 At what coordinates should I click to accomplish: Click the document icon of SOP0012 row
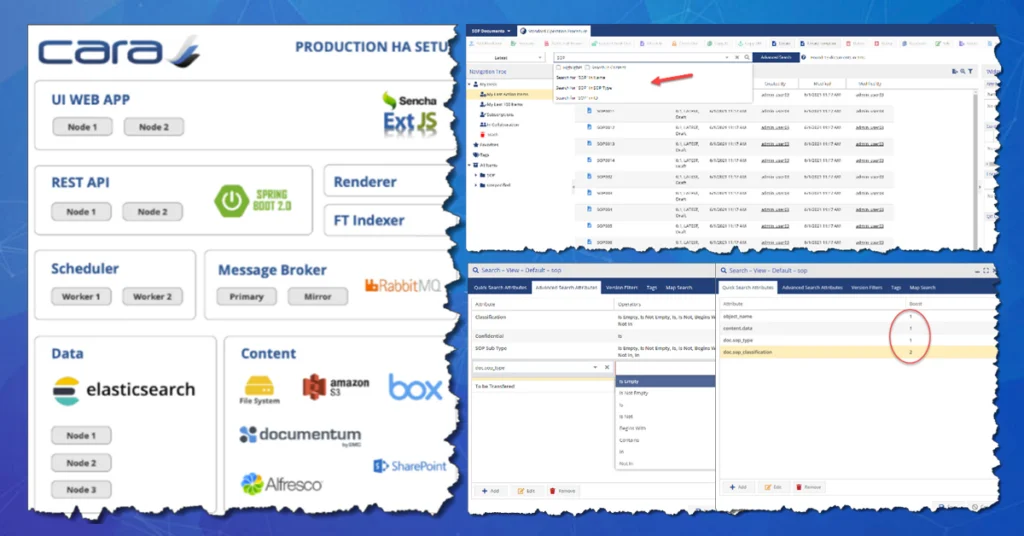589,127
